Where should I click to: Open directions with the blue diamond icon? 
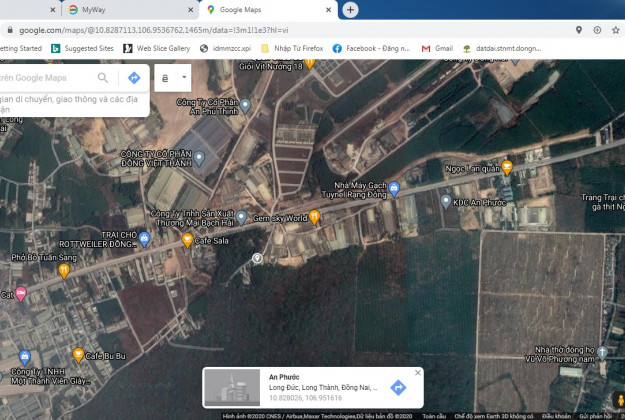[x=134, y=77]
